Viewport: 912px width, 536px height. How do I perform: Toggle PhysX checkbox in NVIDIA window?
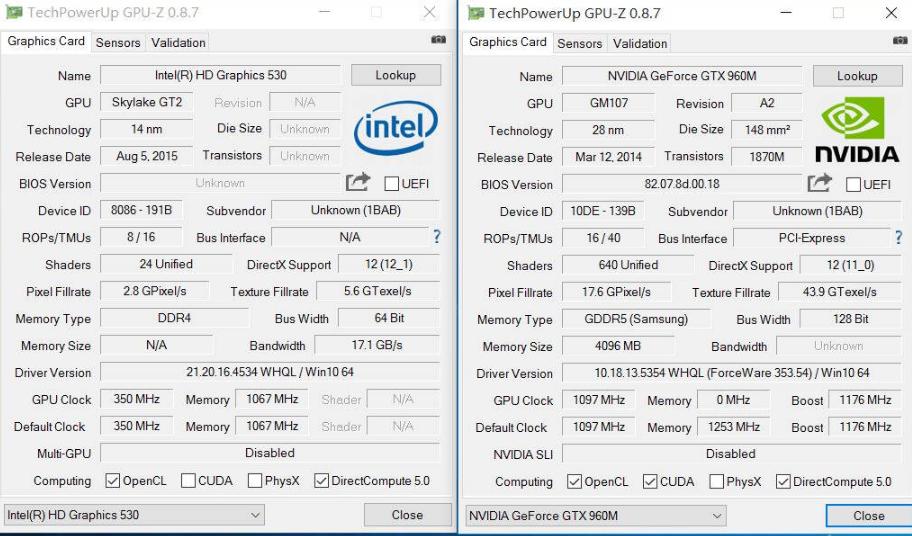(717, 481)
